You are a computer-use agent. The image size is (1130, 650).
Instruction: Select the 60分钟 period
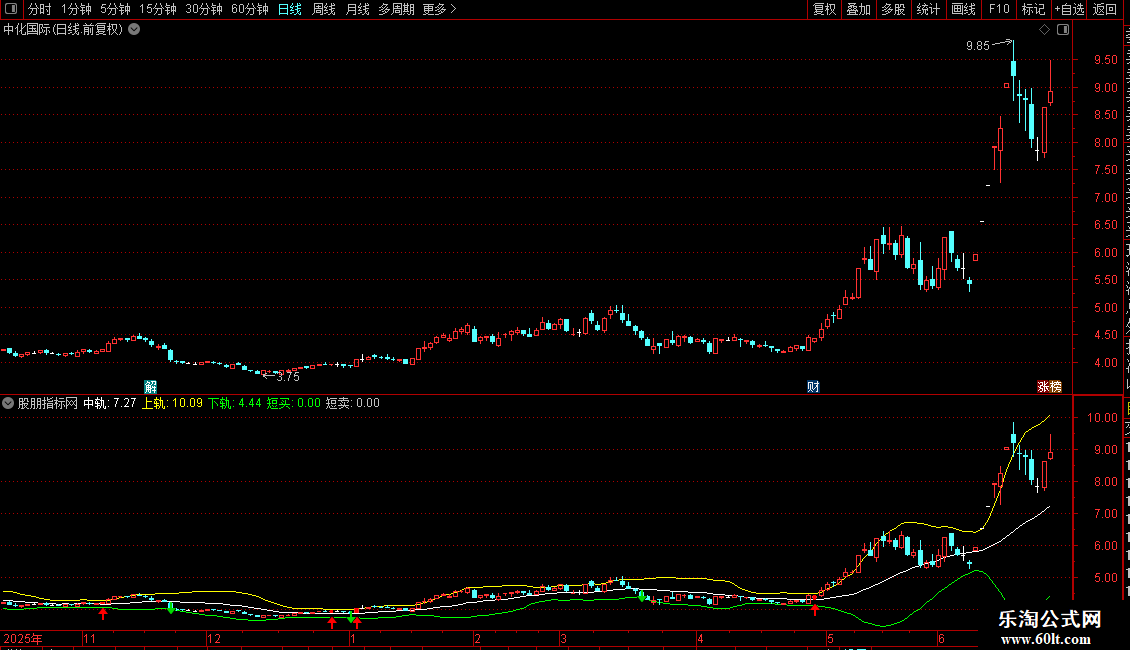(x=249, y=9)
